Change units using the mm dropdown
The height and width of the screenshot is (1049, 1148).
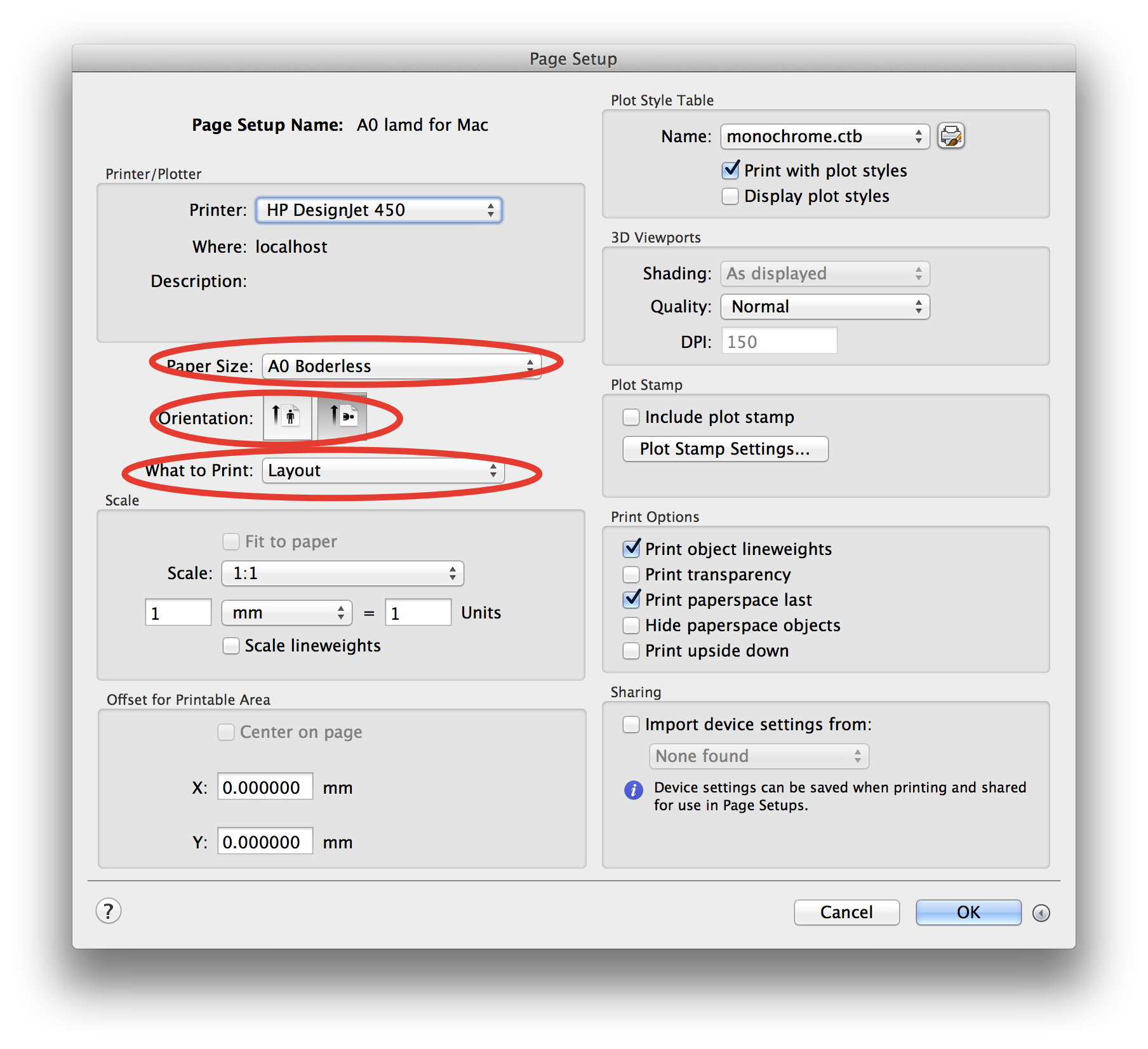(286, 612)
